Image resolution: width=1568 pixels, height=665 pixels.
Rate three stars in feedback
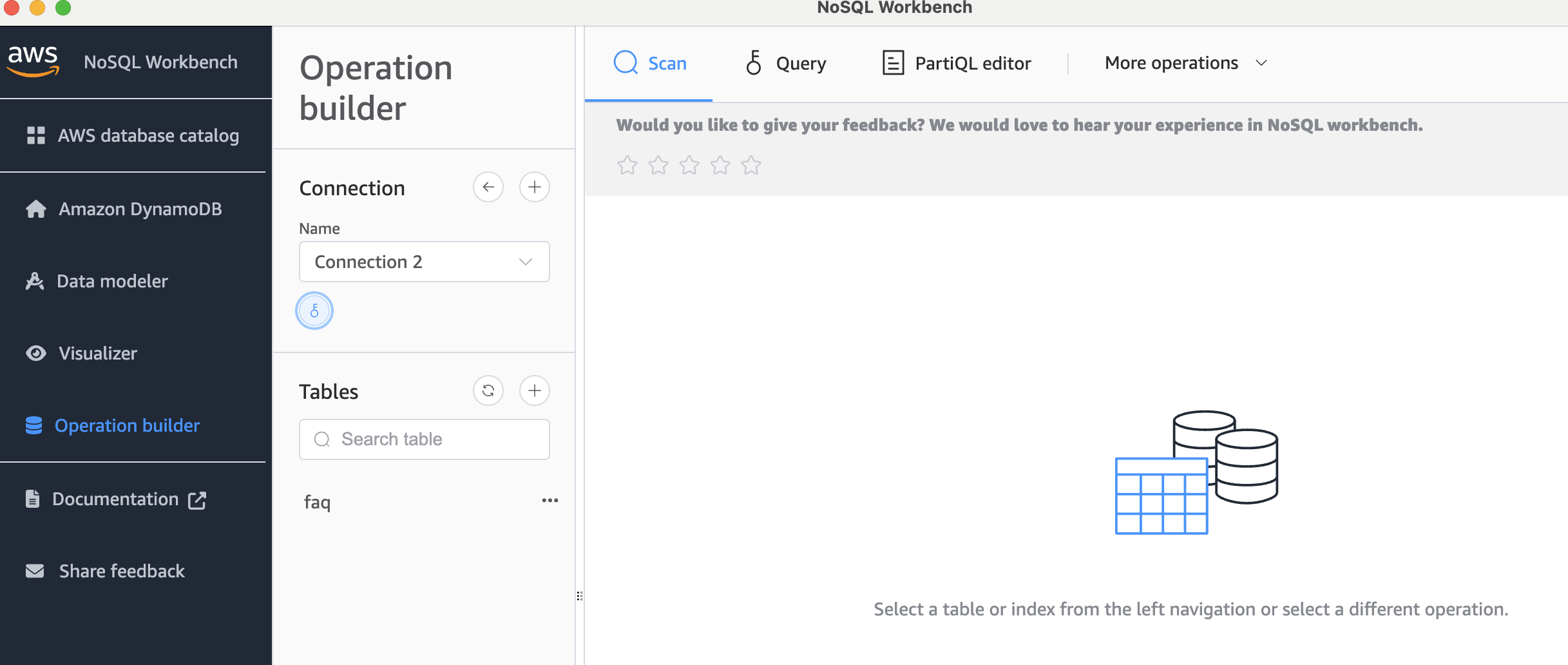pos(689,166)
